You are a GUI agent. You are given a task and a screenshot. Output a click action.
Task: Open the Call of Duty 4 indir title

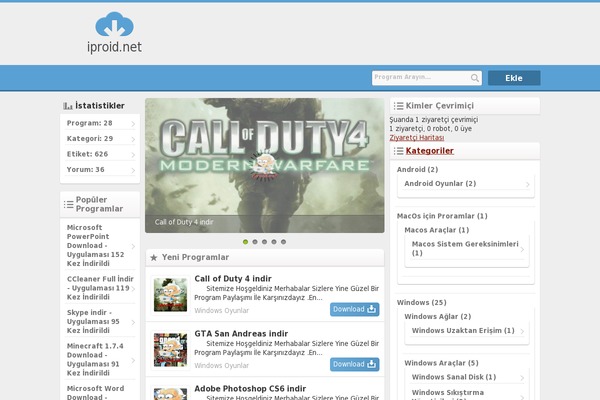pyautogui.click(x=233, y=279)
